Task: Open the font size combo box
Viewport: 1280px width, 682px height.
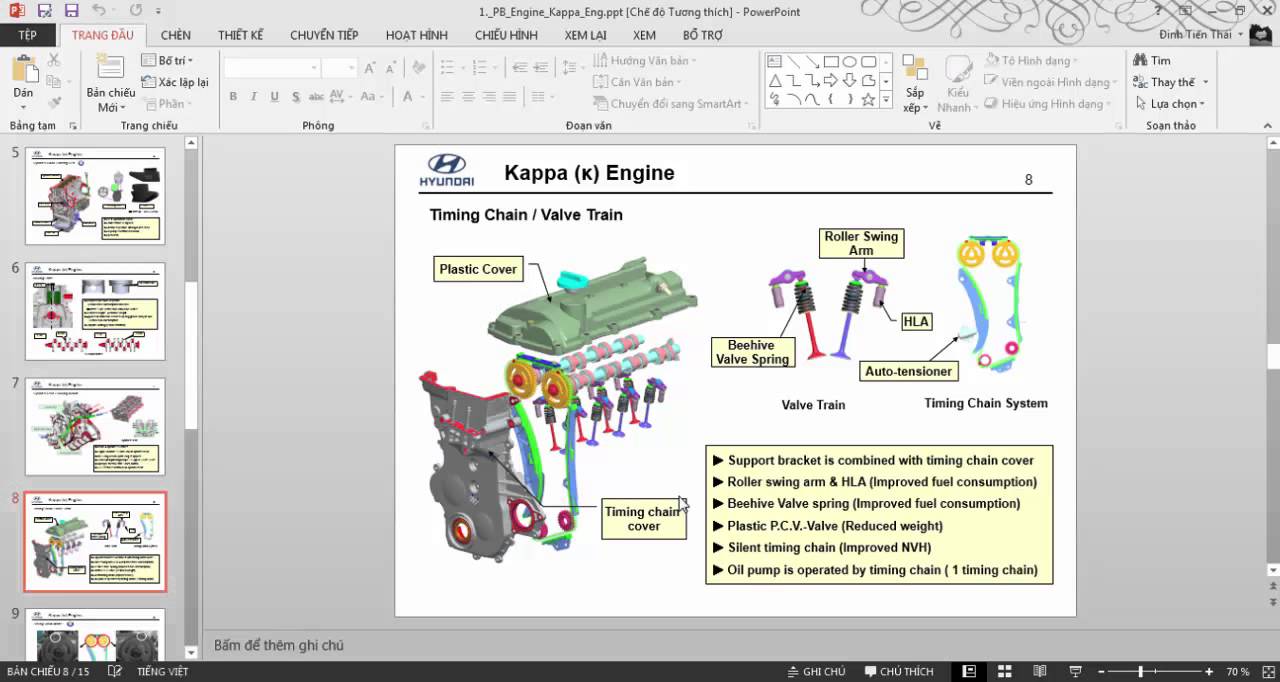Action: (339, 68)
